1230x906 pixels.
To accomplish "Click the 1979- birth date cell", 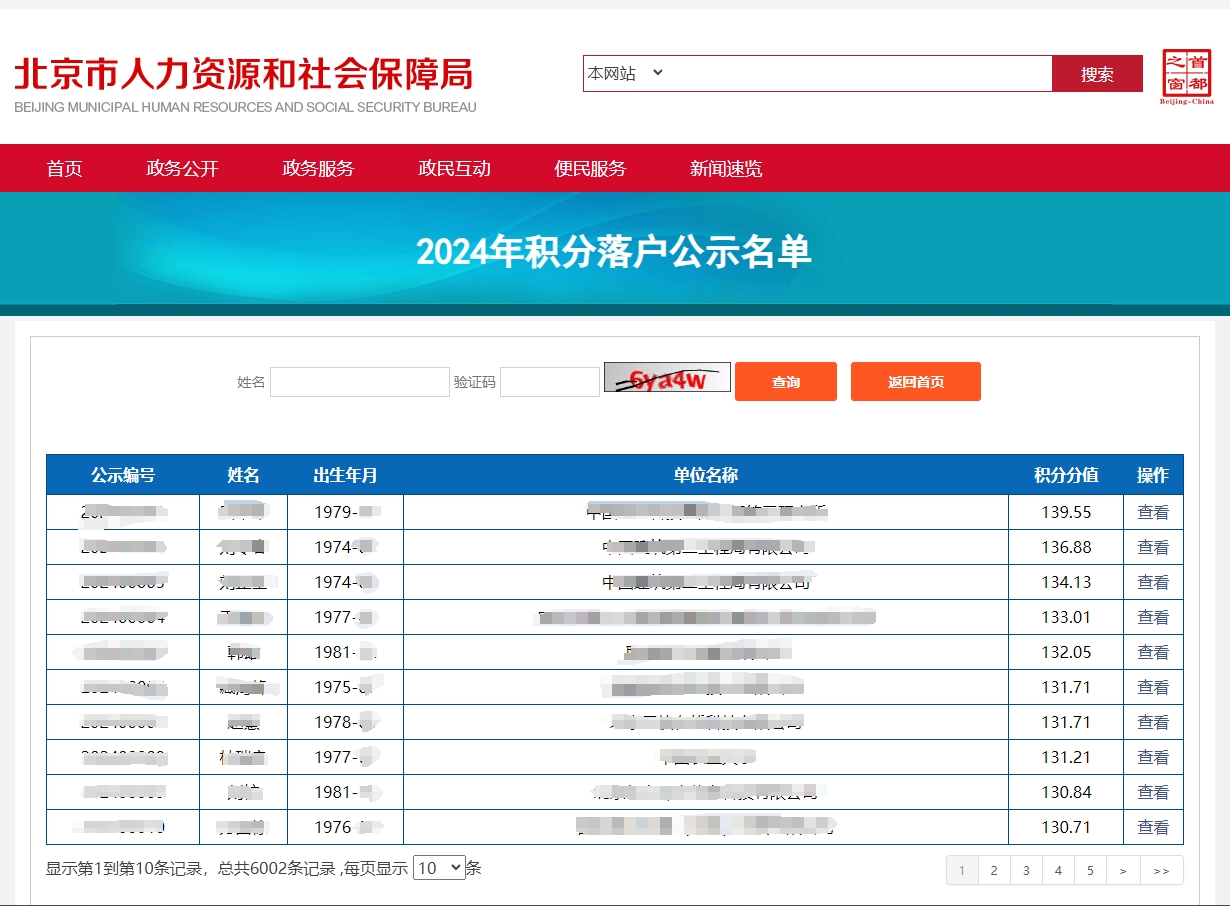I will [x=345, y=512].
